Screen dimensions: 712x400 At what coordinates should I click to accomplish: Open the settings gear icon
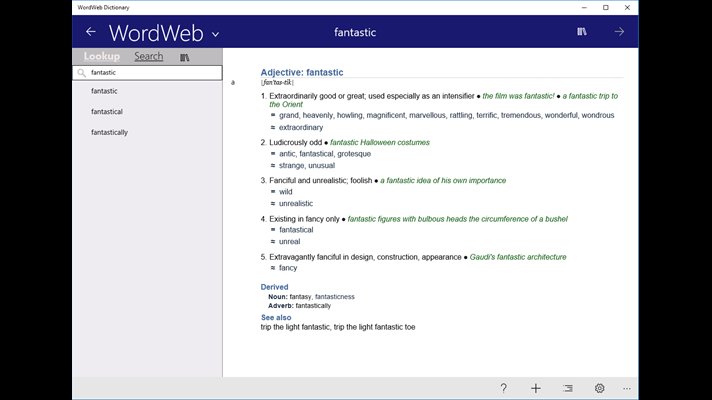tap(599, 388)
